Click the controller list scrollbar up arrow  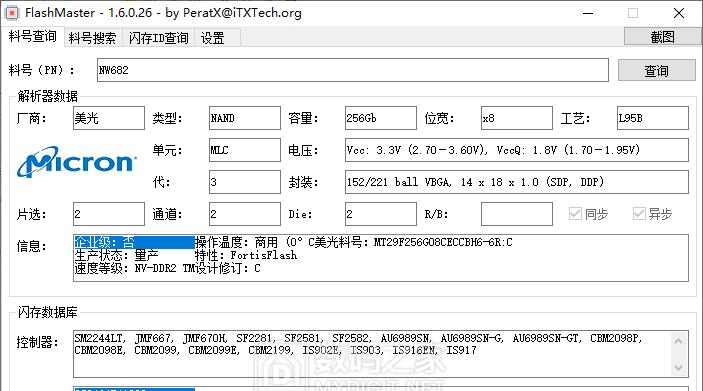click(679, 342)
